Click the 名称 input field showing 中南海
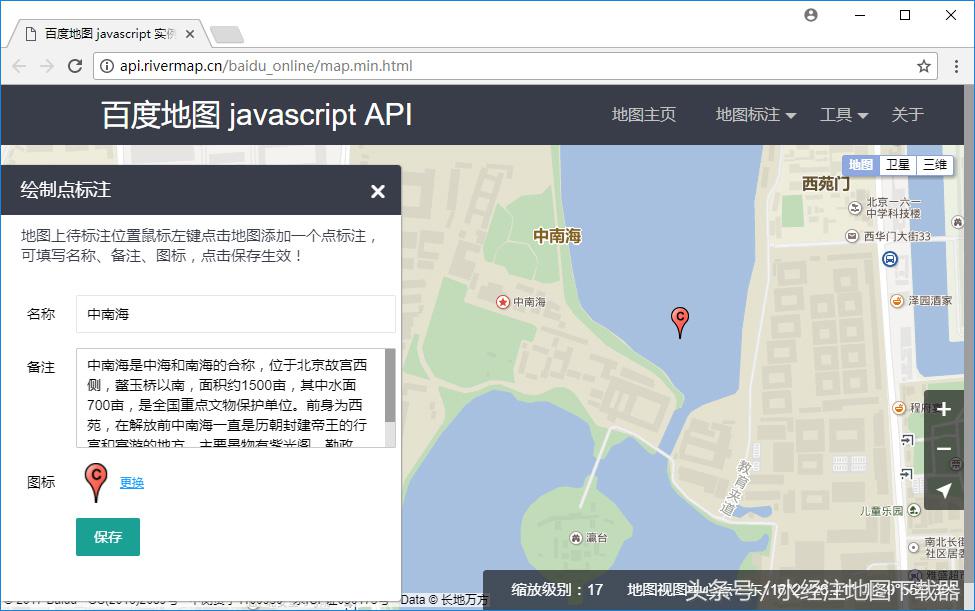The width and height of the screenshot is (975, 611). click(234, 313)
